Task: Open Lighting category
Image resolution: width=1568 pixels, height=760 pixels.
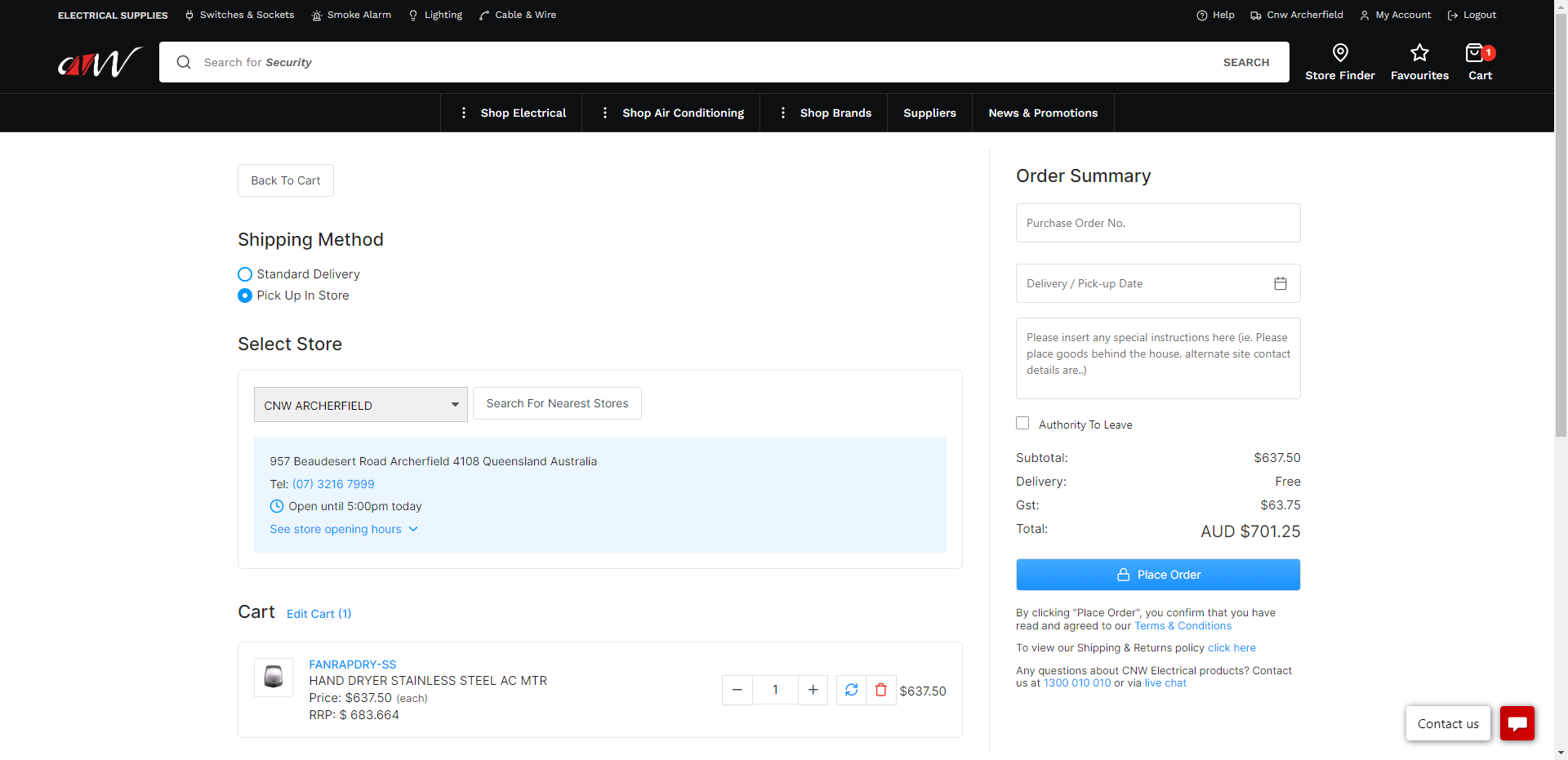Action: coord(435,15)
